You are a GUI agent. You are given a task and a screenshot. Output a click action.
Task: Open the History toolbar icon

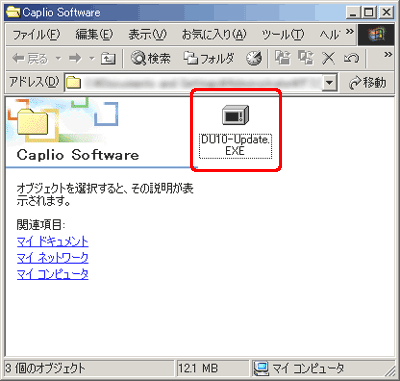coord(254,59)
